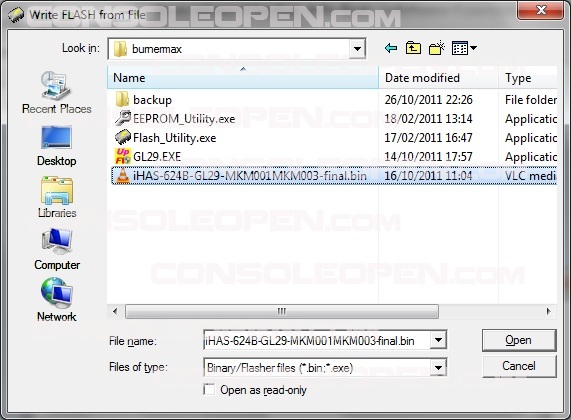Go to Desktop in the places bar

click(56, 146)
